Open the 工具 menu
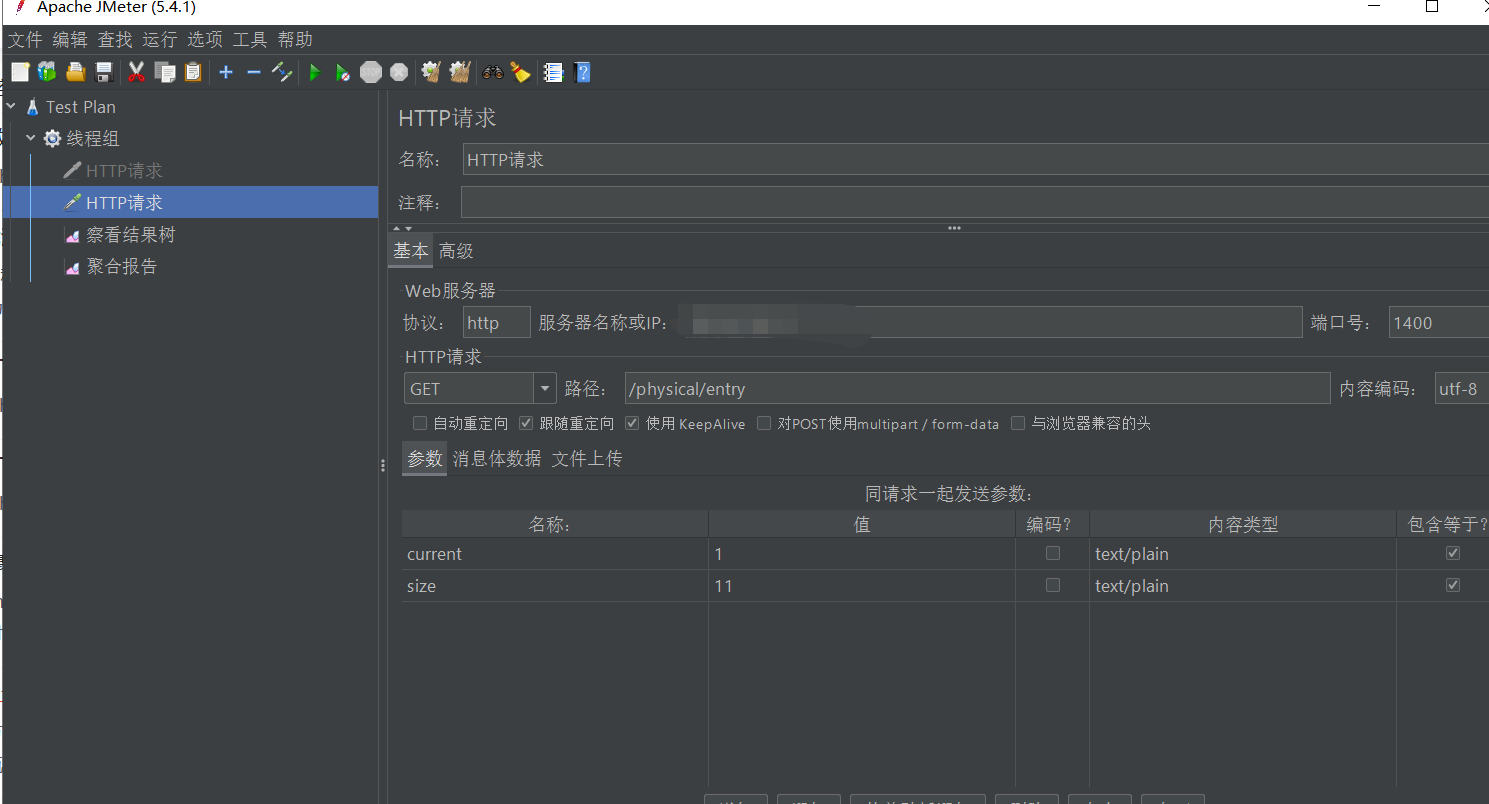Viewport: 1489px width, 804px height. 250,39
